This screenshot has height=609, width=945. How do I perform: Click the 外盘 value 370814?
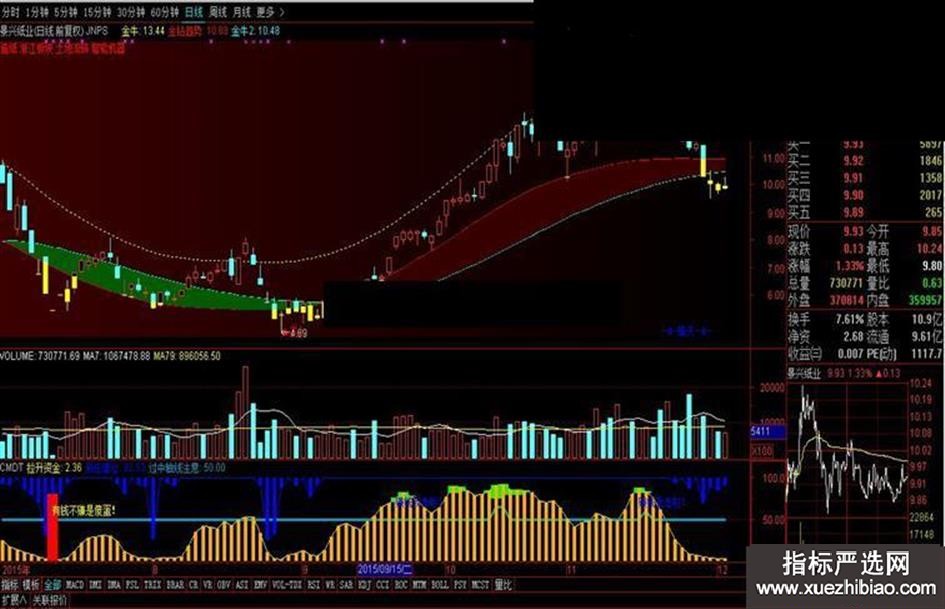[x=846, y=300]
